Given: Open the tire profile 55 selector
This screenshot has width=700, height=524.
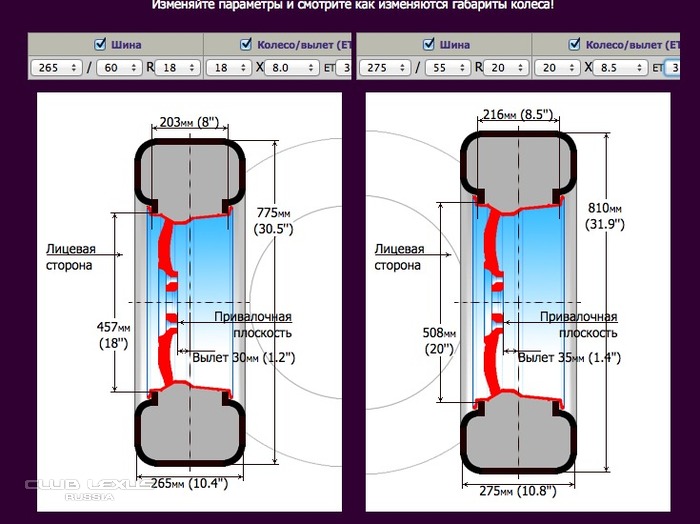Looking at the screenshot, I should pos(449,68).
